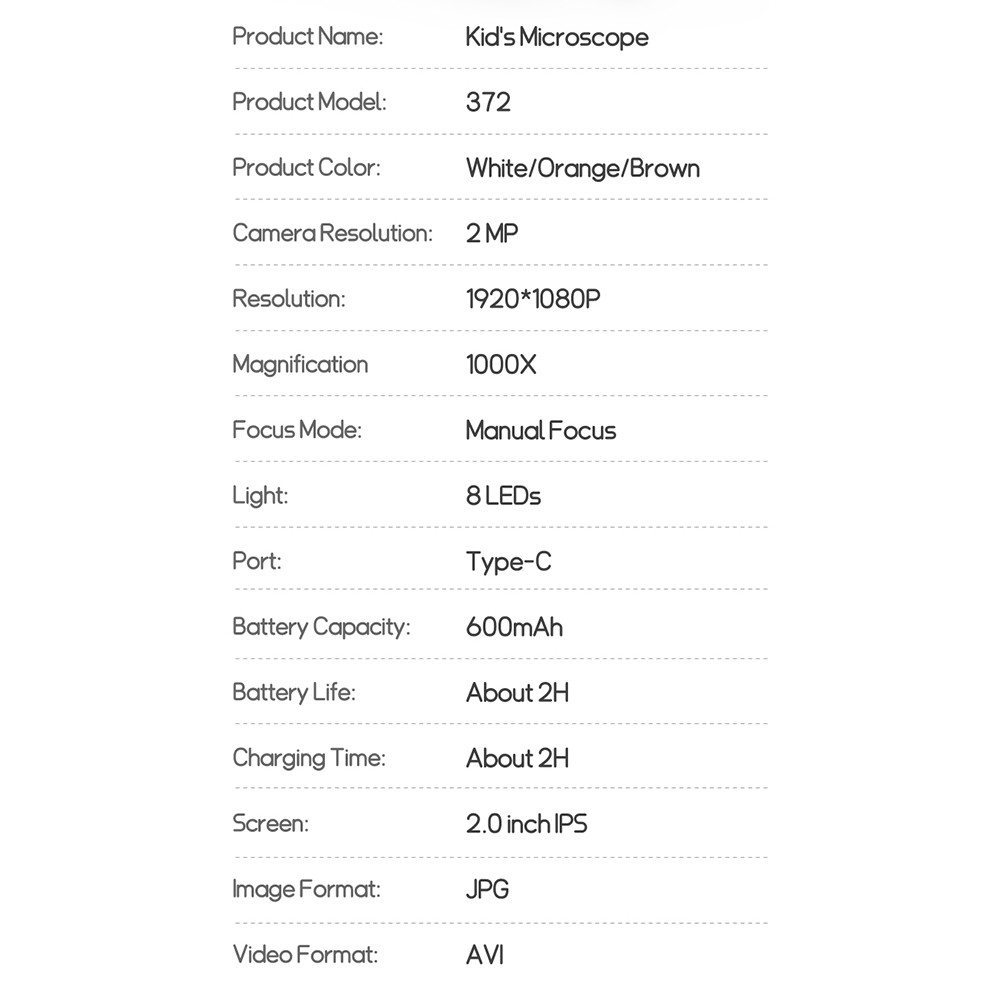Click the Battery Life label
The height and width of the screenshot is (1000, 1000).
pyautogui.click(x=293, y=692)
